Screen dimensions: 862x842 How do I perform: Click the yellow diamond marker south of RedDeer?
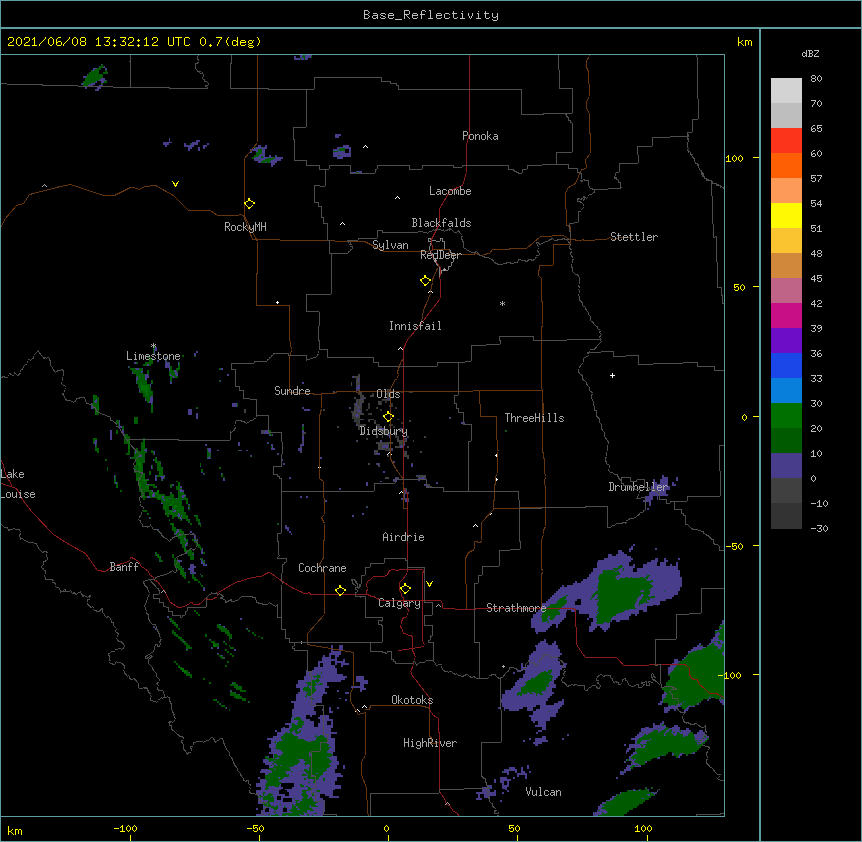(x=426, y=281)
